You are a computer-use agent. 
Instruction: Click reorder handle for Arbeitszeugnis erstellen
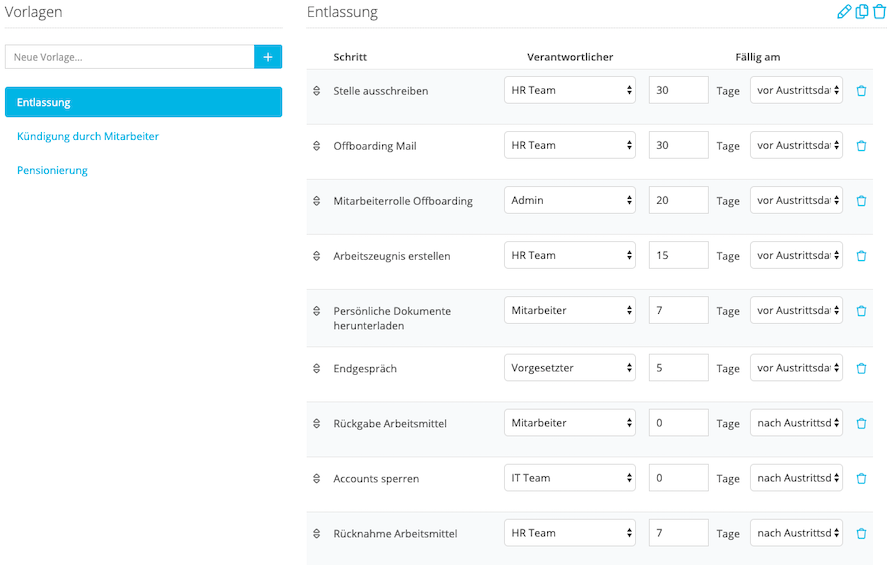pos(317,256)
